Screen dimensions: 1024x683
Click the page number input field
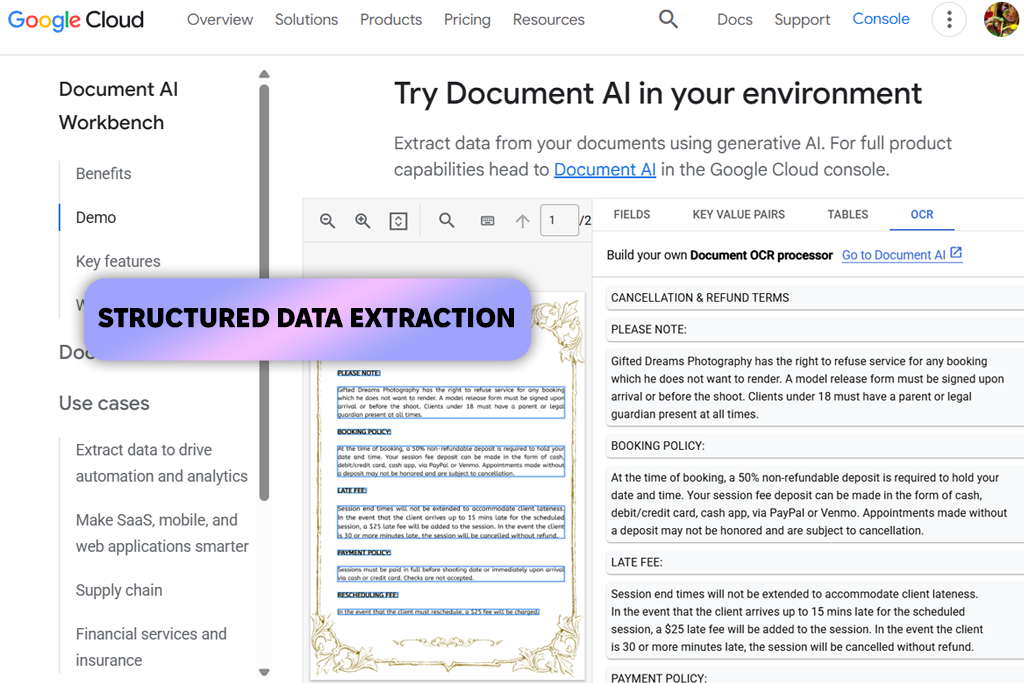coord(559,220)
